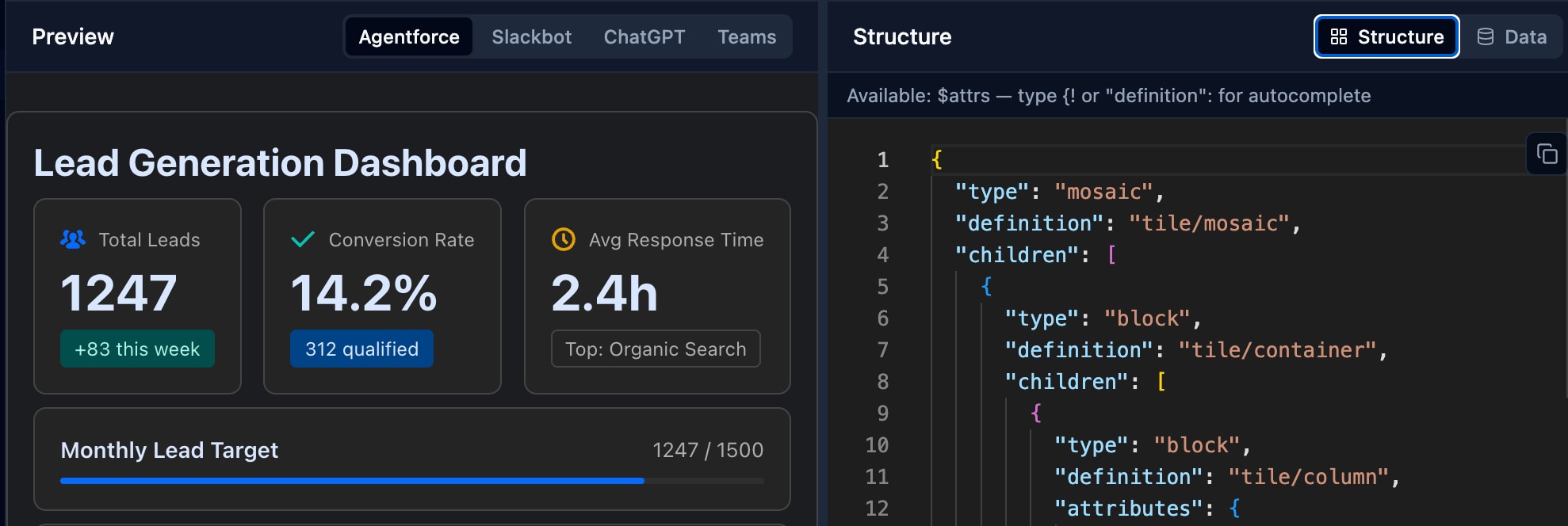Click the database icon in Data tab

pos(1486,36)
